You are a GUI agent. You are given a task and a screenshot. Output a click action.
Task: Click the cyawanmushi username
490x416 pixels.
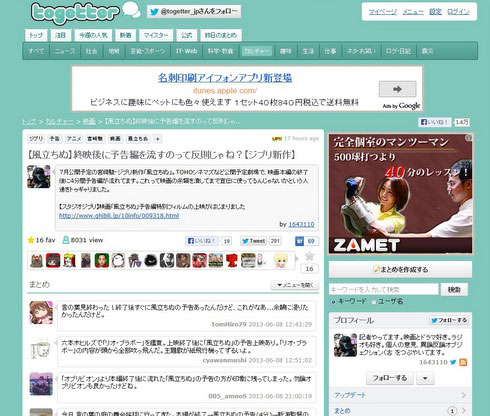224,360
